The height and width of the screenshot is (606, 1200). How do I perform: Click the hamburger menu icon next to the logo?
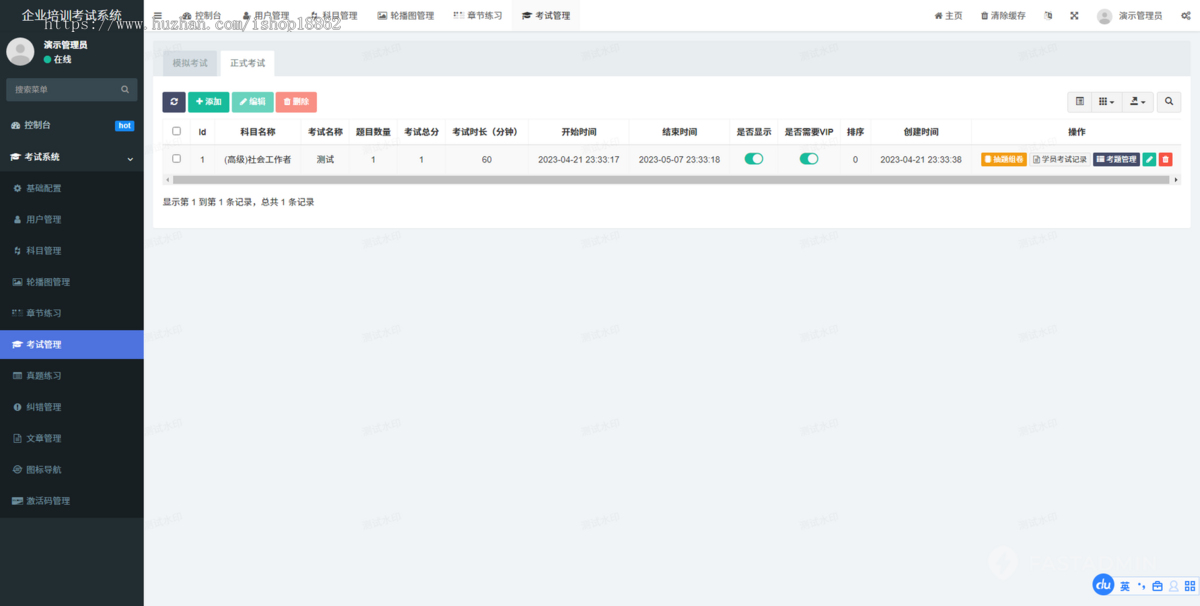point(156,15)
